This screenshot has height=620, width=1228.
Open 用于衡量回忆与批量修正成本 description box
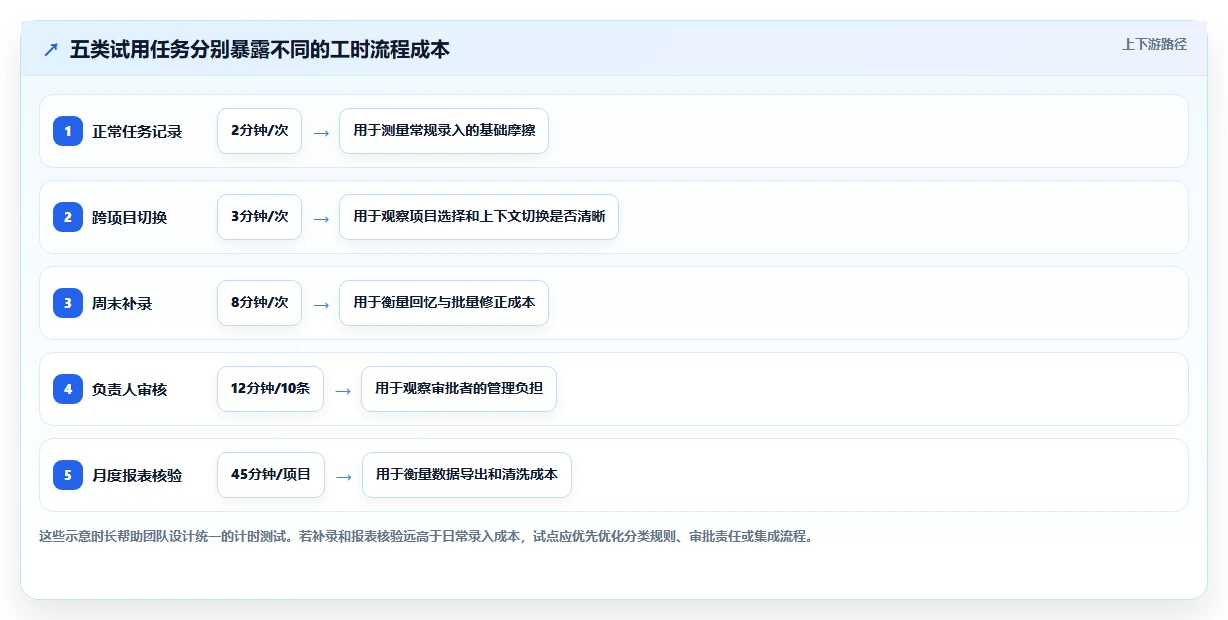pos(444,303)
